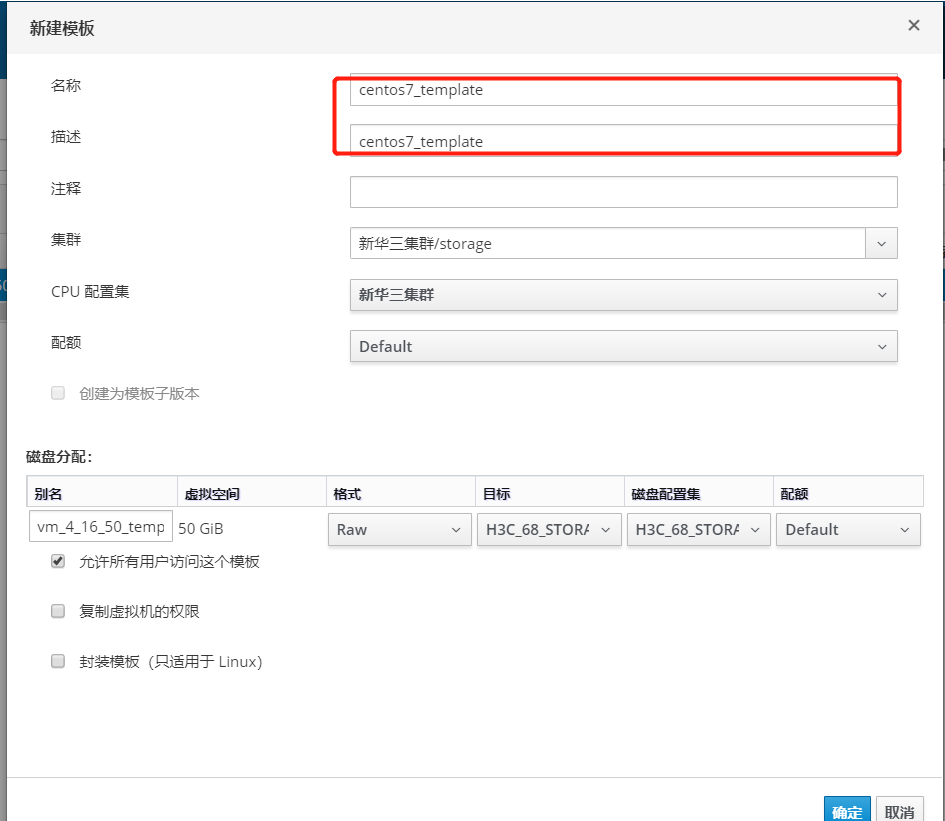Image resolution: width=945 pixels, height=821 pixels.
Task: Click the 名称 name input field
Action: pos(623,90)
